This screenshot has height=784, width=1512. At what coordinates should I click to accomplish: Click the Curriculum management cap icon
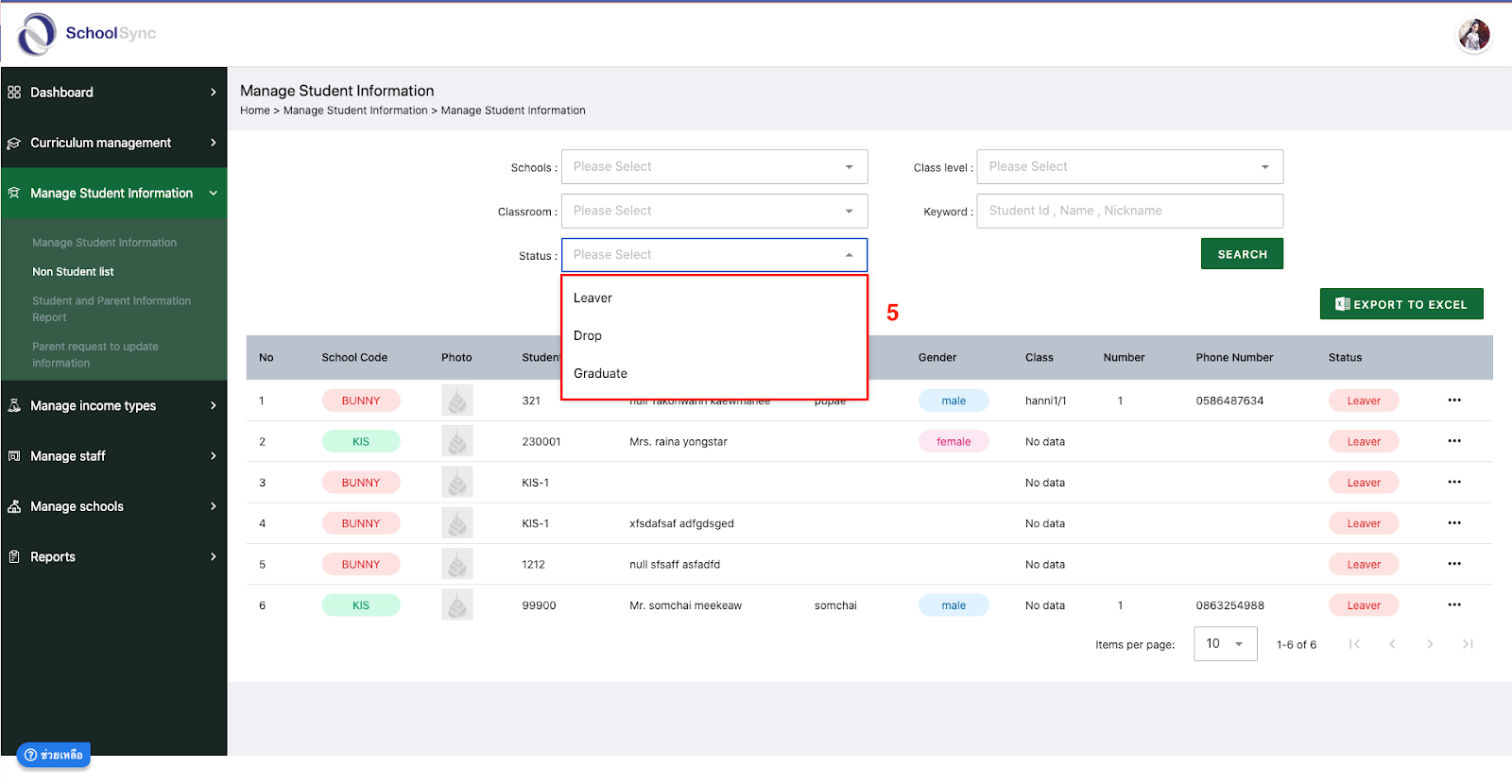coord(14,144)
